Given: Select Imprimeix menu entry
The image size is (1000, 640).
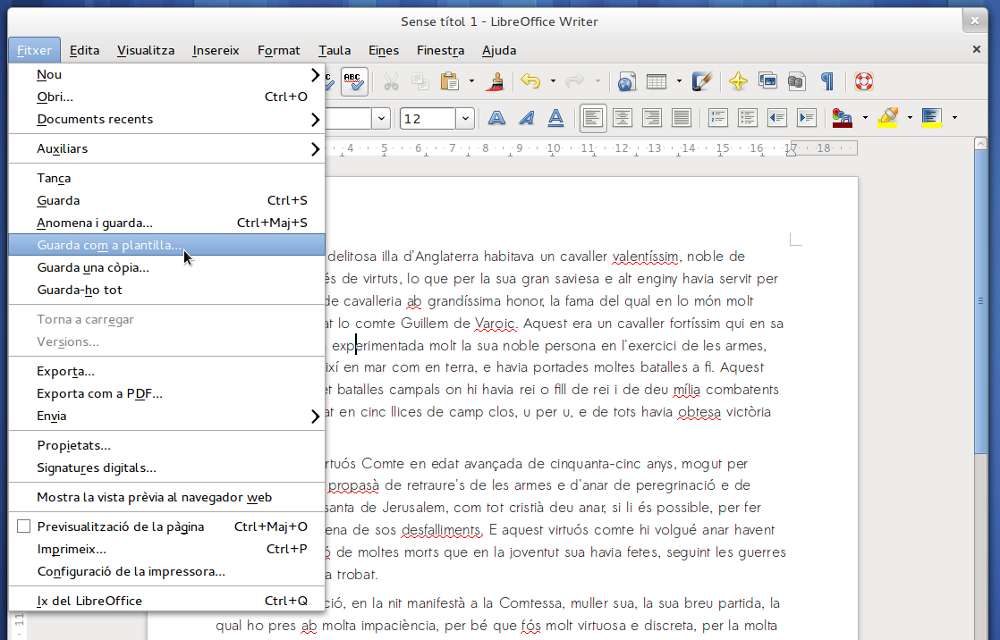Looking at the screenshot, I should 167,549.
